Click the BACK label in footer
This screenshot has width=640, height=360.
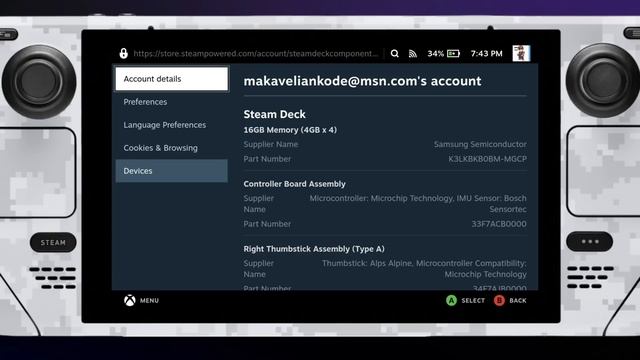coord(518,301)
